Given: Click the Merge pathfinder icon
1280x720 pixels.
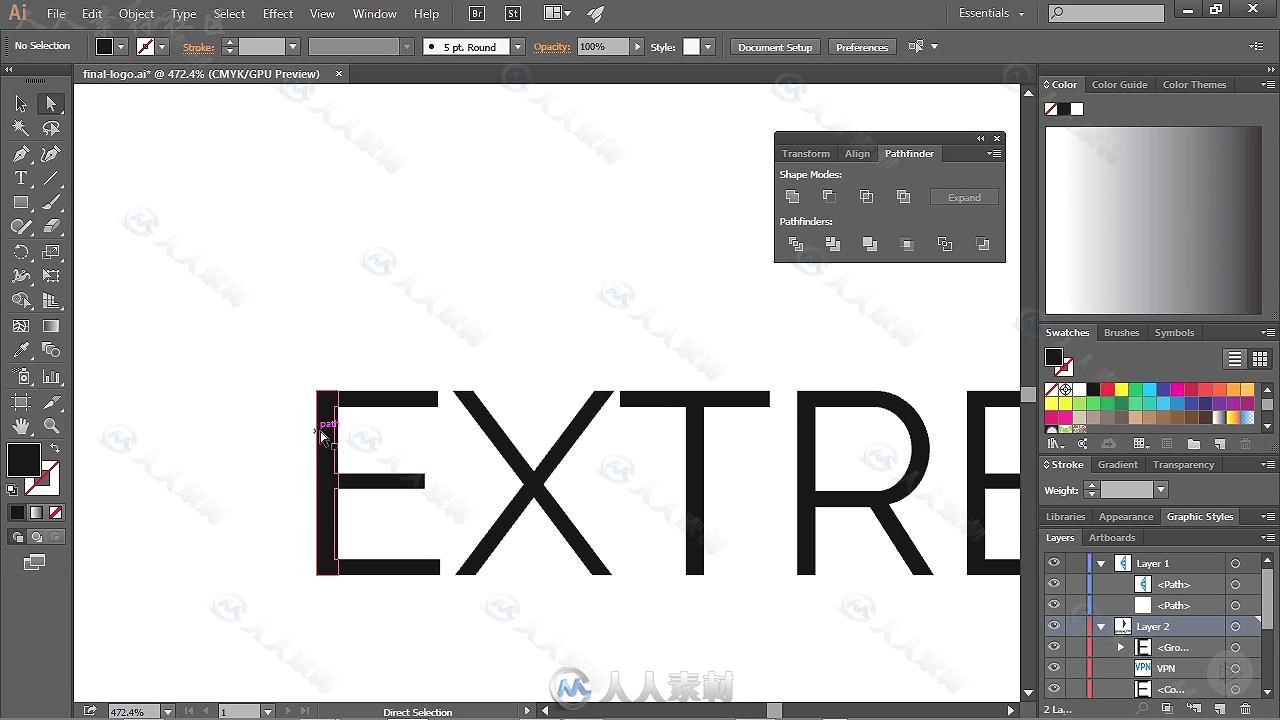Looking at the screenshot, I should click(x=870, y=244).
